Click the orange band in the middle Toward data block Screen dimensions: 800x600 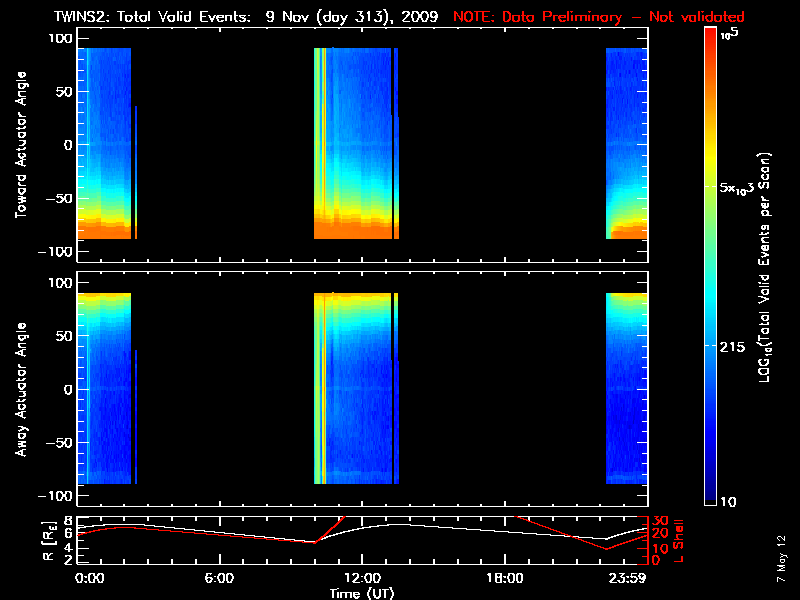pyautogui.click(x=355, y=232)
